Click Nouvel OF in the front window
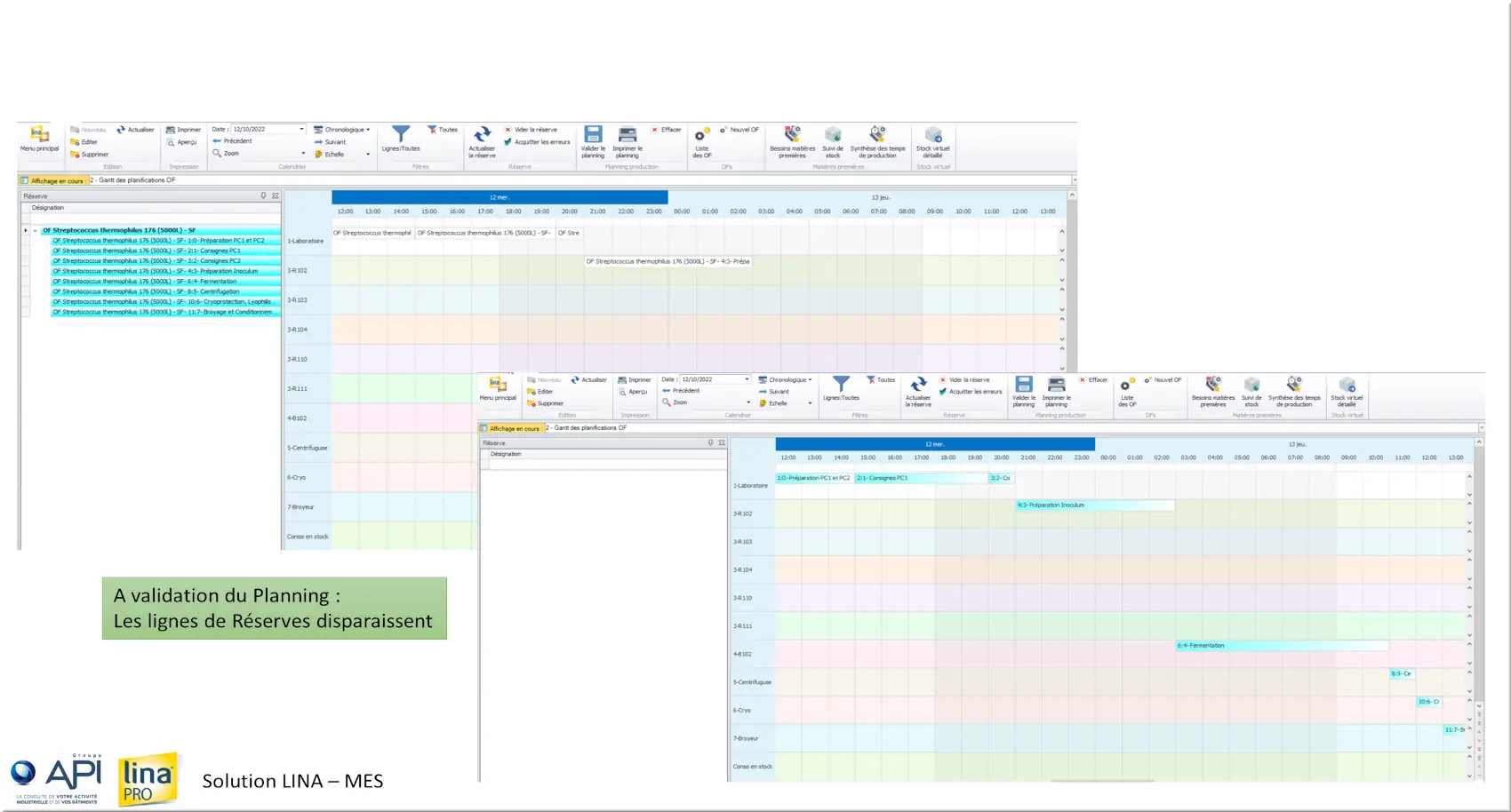The image size is (1511, 812). [x=1163, y=379]
